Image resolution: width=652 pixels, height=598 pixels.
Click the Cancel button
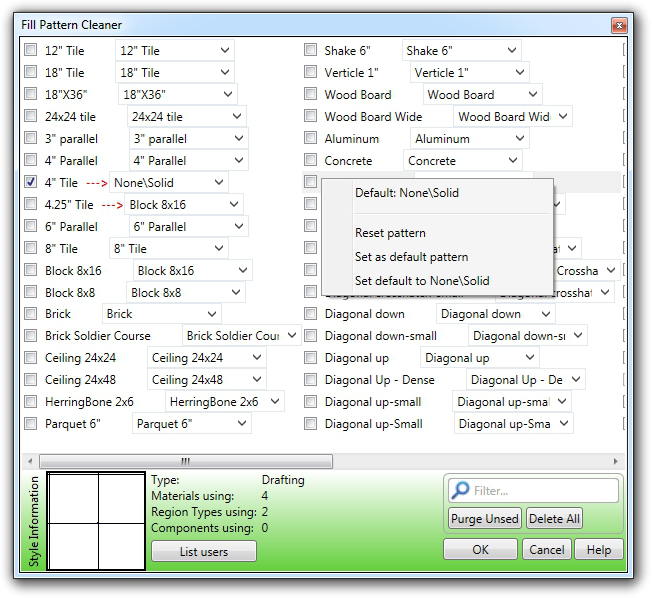(x=547, y=550)
